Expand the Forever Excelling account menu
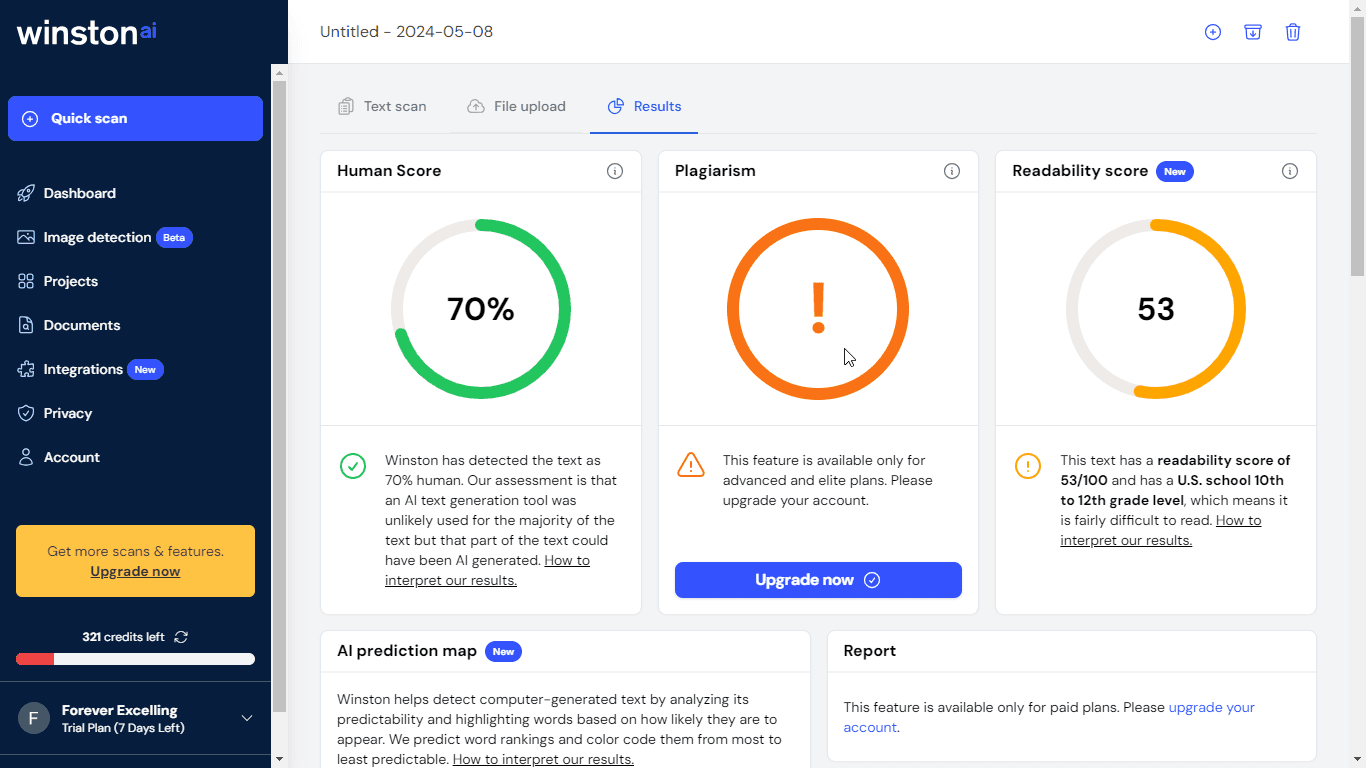 [247, 718]
